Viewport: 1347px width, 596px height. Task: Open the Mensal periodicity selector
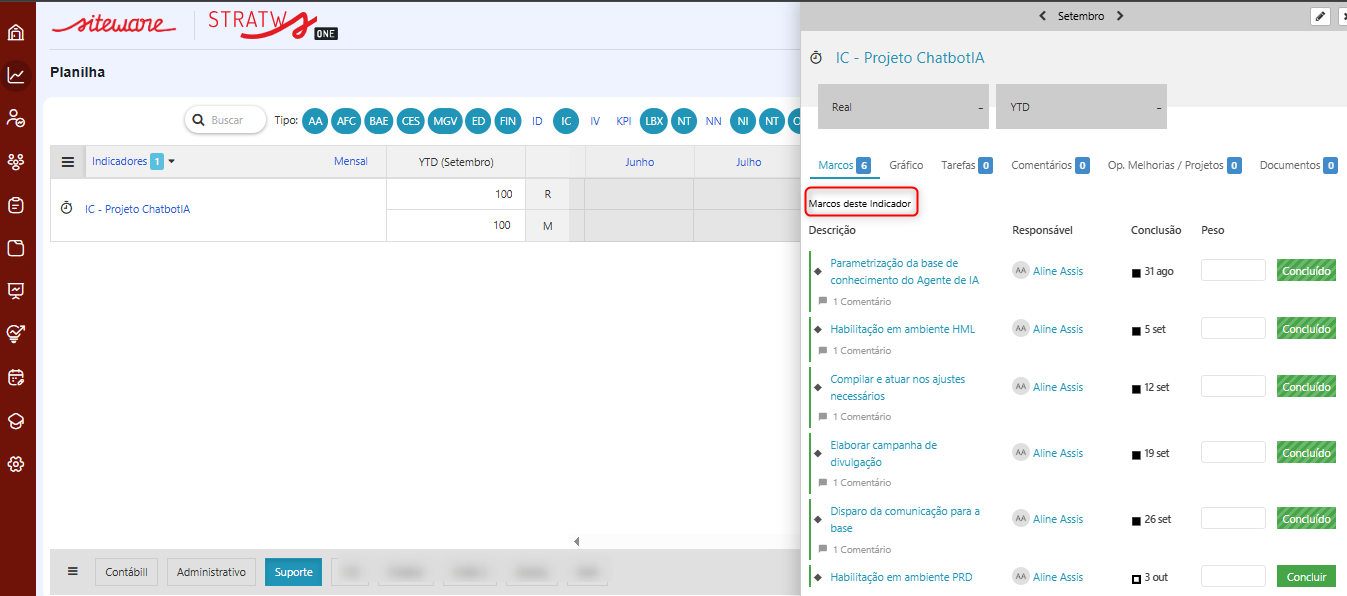350,162
